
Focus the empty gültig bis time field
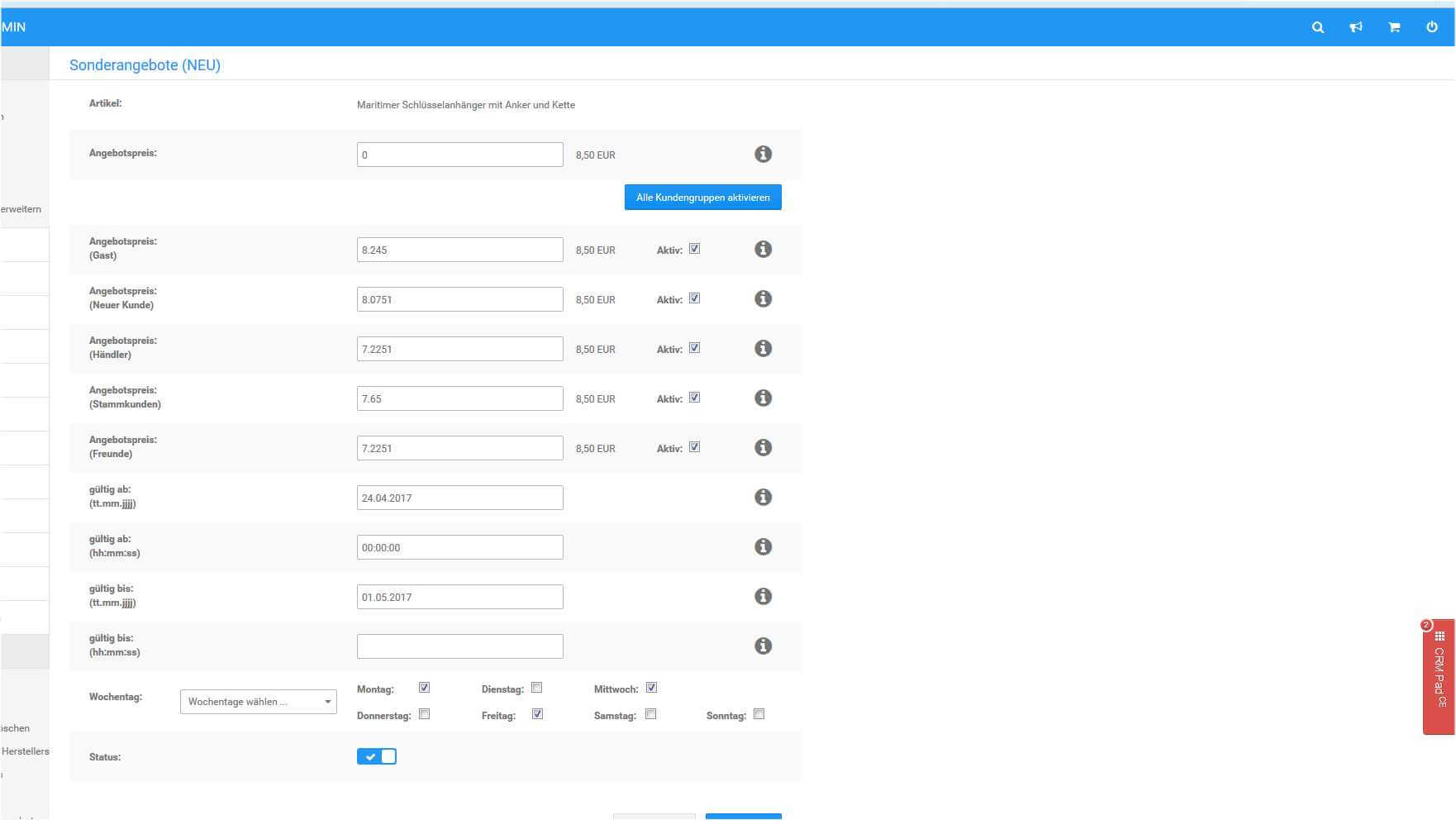coord(459,646)
